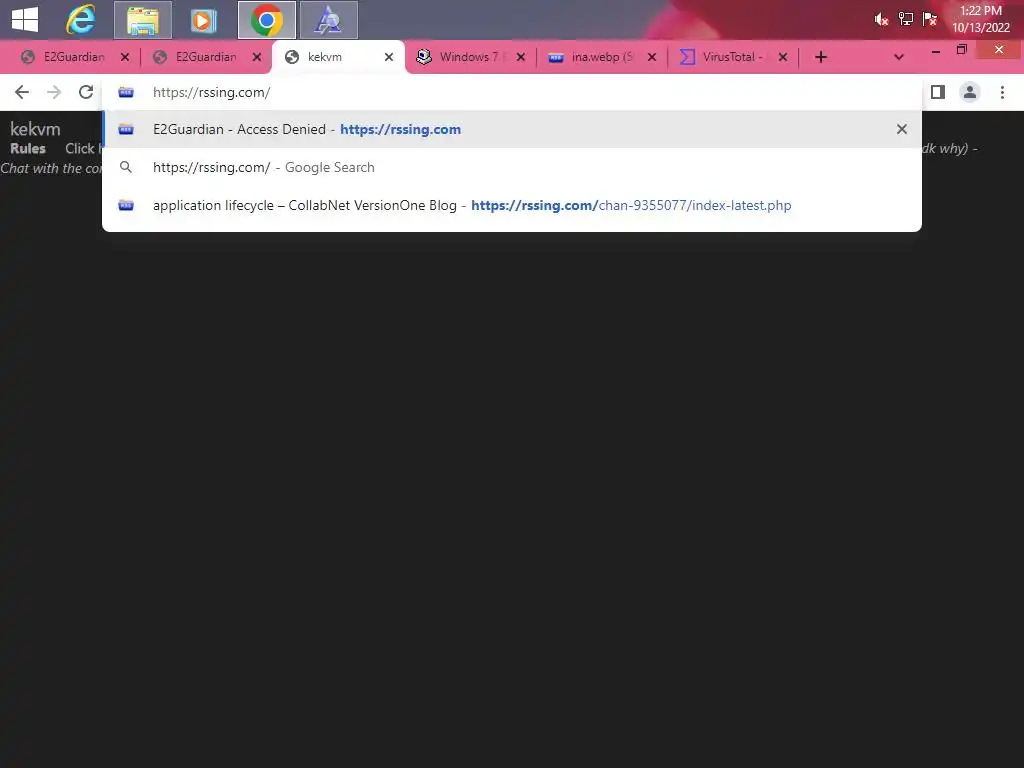The height and width of the screenshot is (768, 1024).
Task: Close the ina.webp tab
Action: tap(652, 57)
